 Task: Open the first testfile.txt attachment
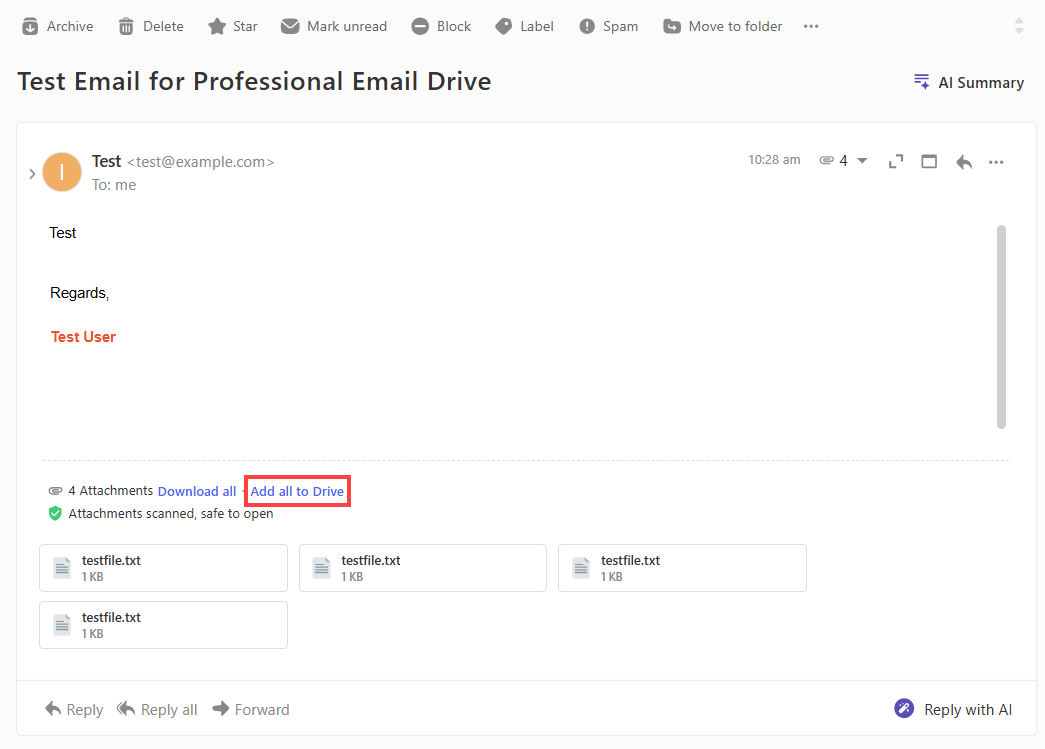[x=163, y=568]
